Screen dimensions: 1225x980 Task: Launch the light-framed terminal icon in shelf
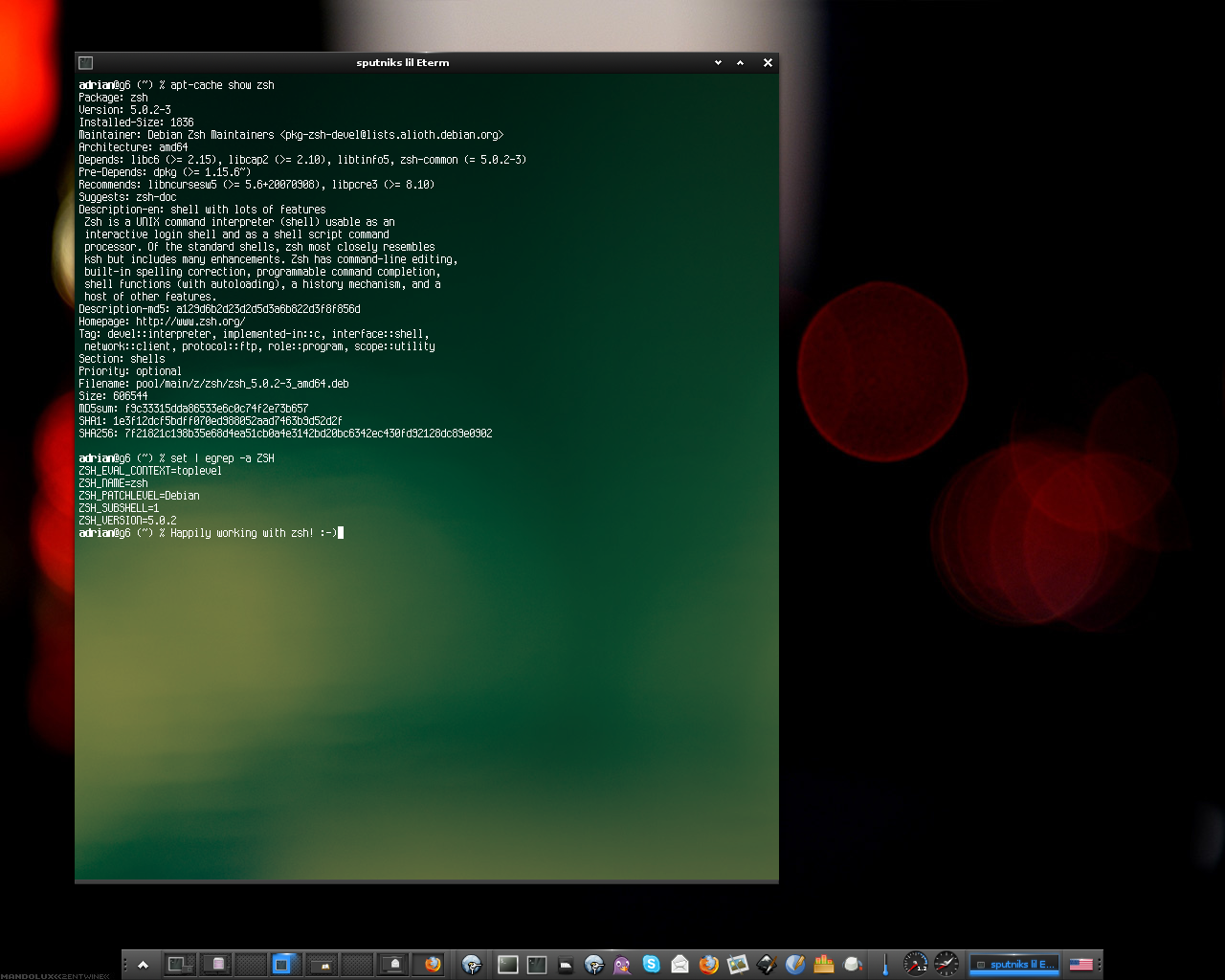click(x=508, y=965)
